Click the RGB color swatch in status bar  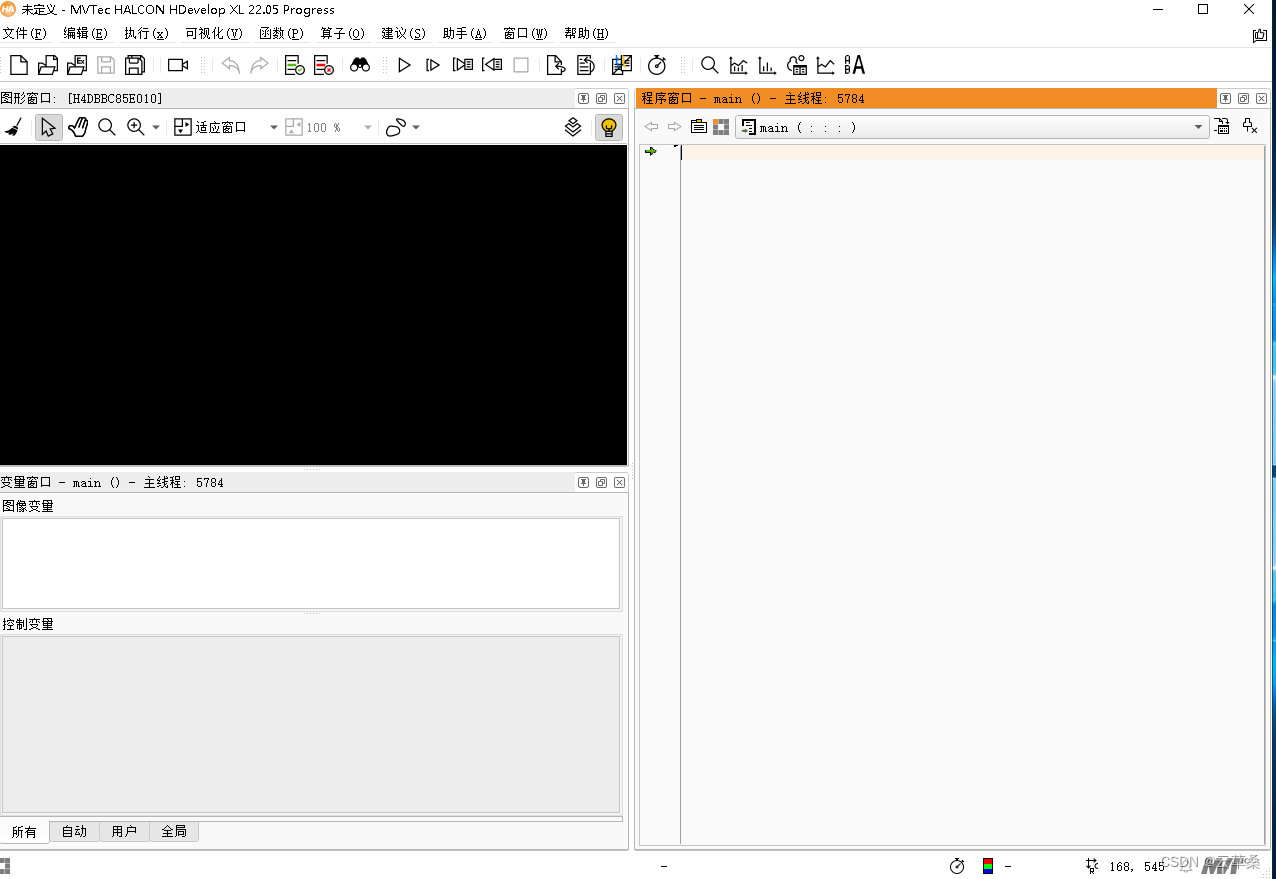click(x=986, y=866)
